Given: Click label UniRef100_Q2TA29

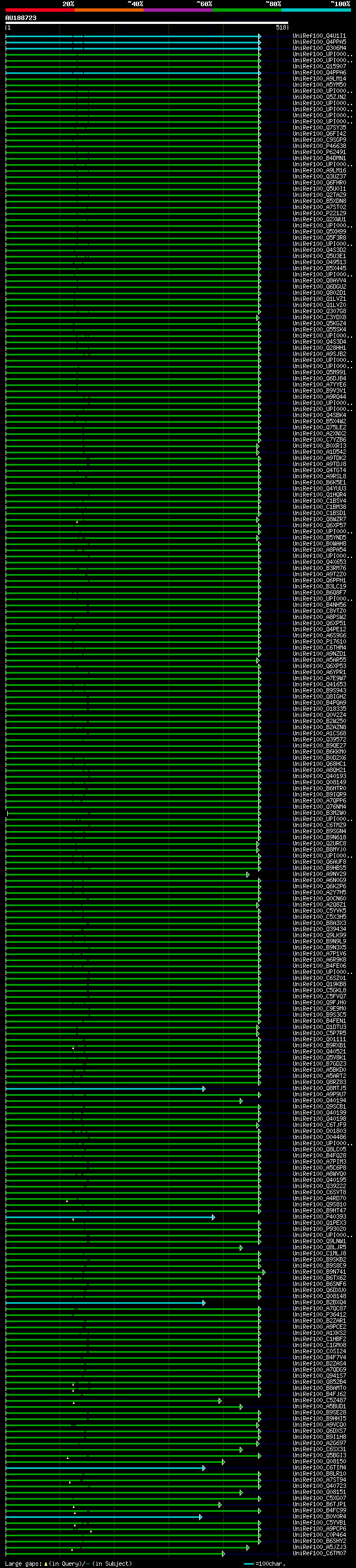Looking at the screenshot, I should (x=319, y=195).
